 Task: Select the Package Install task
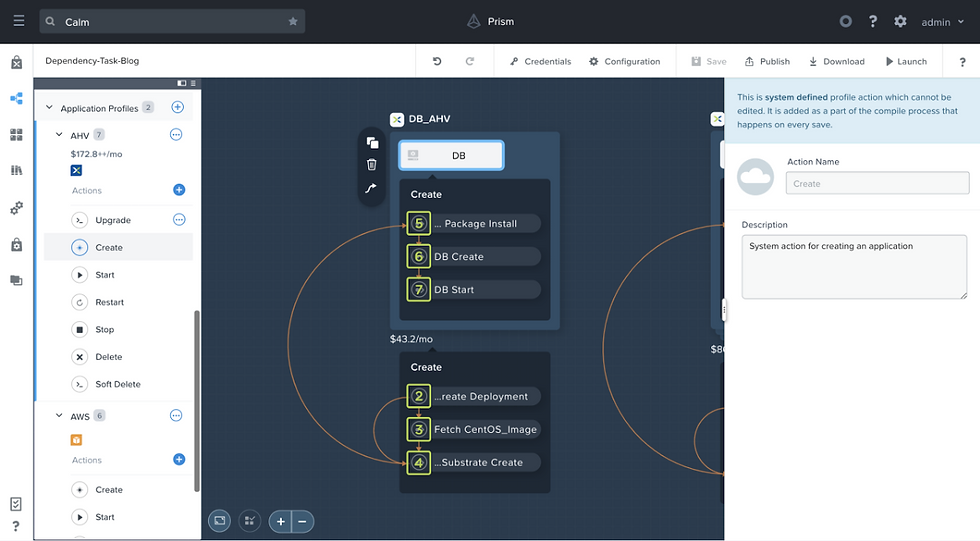(x=474, y=224)
